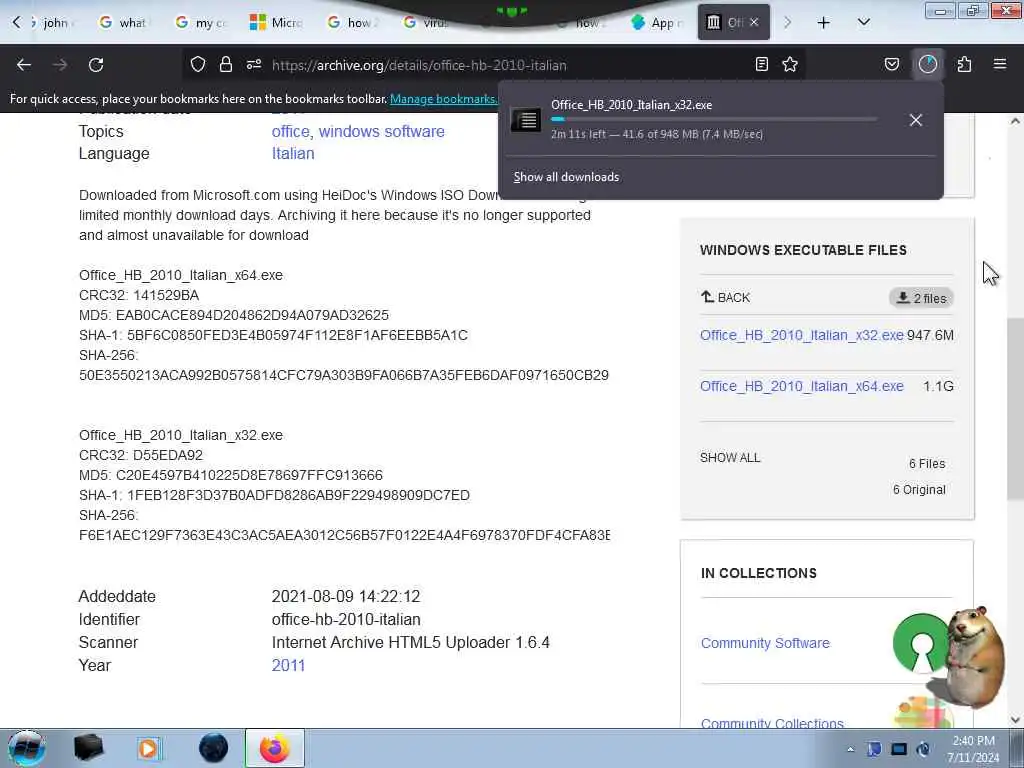Screen dimensions: 1024x768
Task: Switch to the Microsoft tab
Action: click(x=278, y=23)
